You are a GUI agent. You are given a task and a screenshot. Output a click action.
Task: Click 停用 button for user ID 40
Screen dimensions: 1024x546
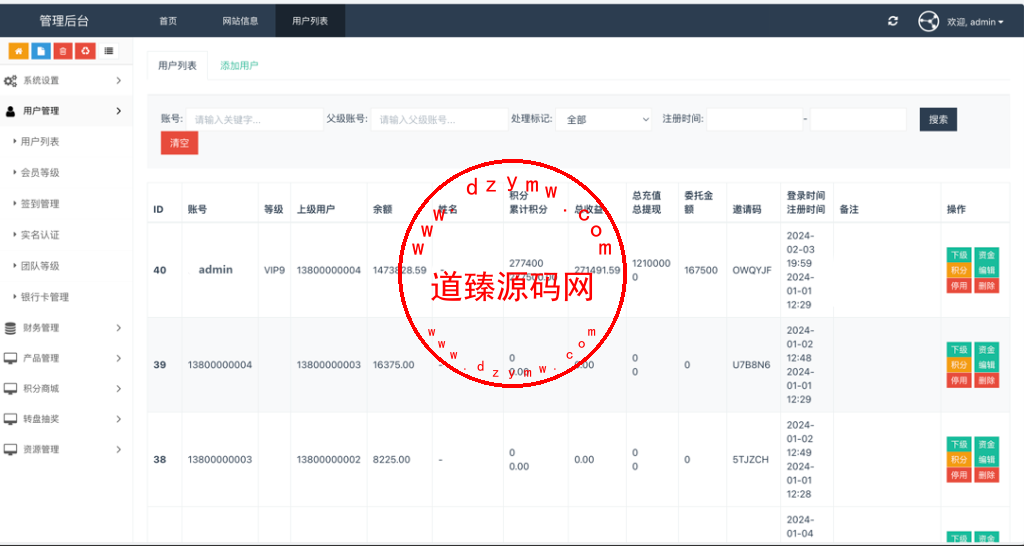(959, 285)
